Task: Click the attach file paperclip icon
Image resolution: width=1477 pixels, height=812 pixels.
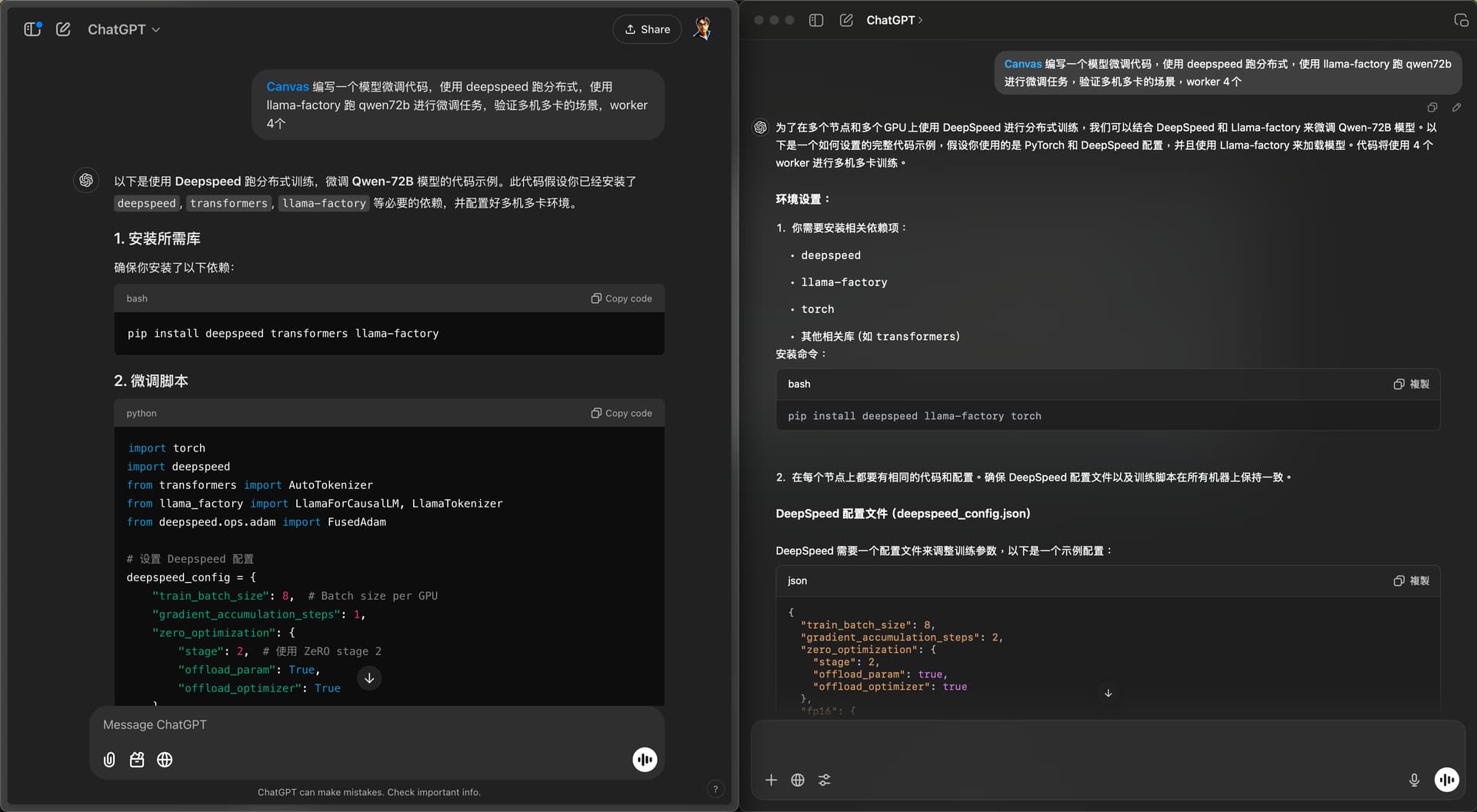Action: click(109, 760)
